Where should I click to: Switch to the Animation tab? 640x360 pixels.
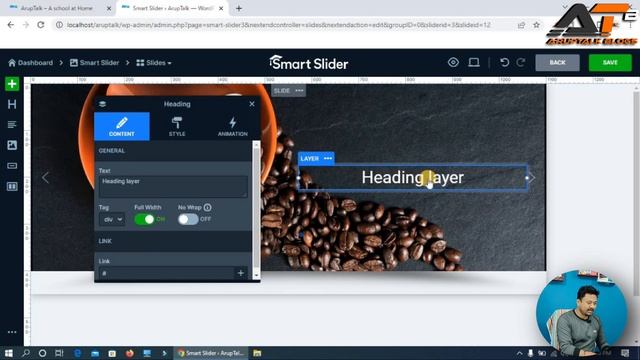(232, 127)
